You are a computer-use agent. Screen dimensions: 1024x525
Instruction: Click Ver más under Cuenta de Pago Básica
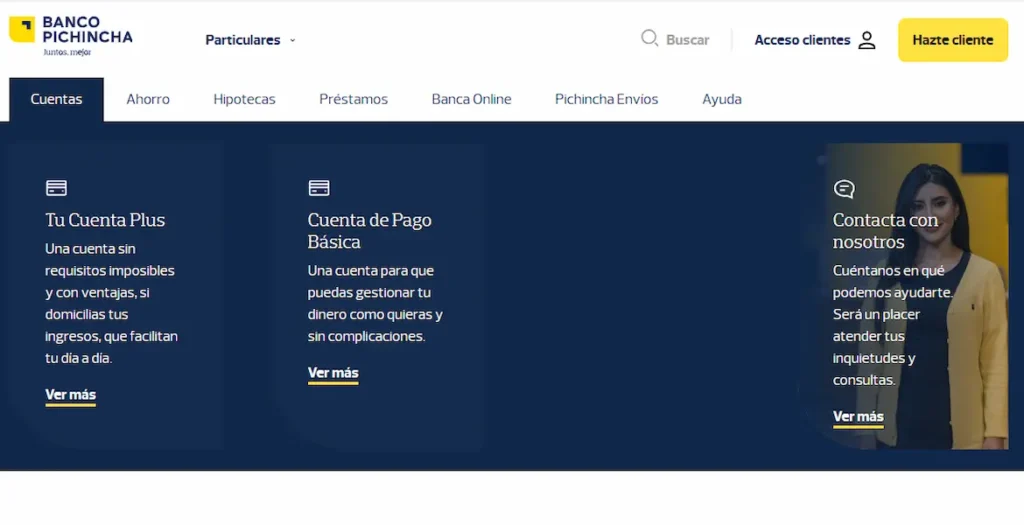pyautogui.click(x=333, y=374)
